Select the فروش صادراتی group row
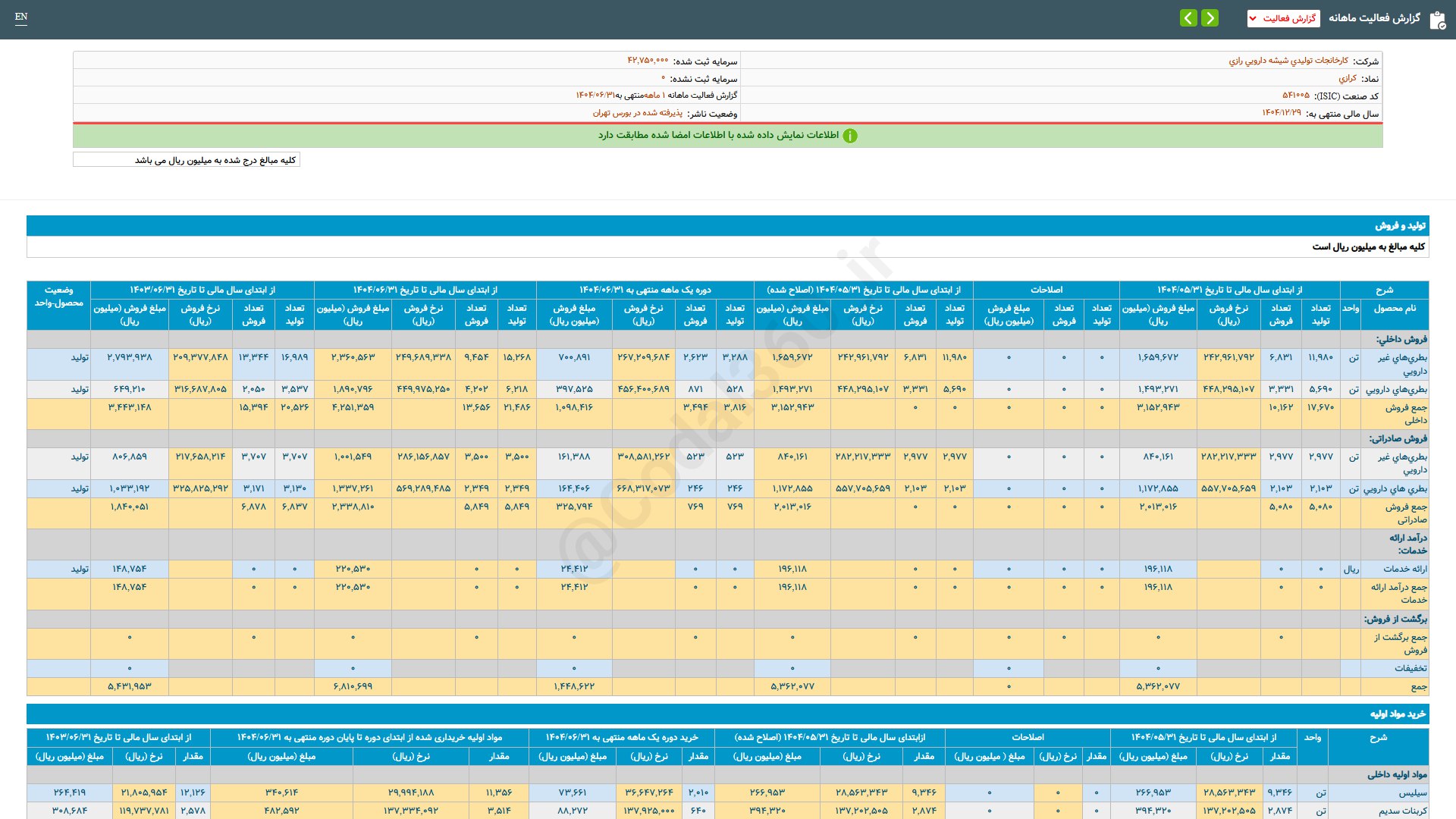The height and width of the screenshot is (819, 1456). [1398, 438]
